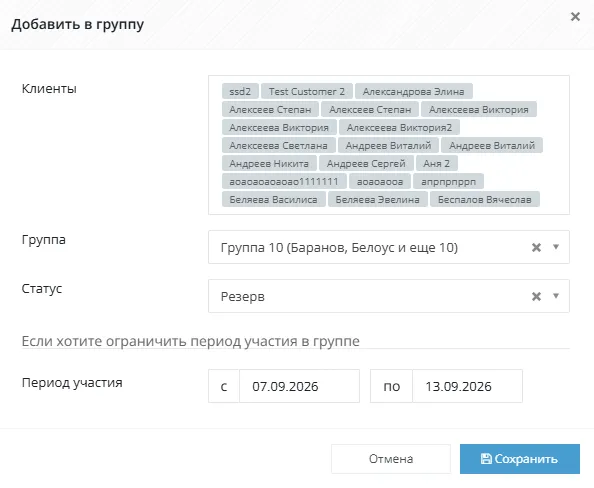Select the Александрова Элина client tag
Image resolution: width=594 pixels, height=488 pixels.
coord(414,91)
